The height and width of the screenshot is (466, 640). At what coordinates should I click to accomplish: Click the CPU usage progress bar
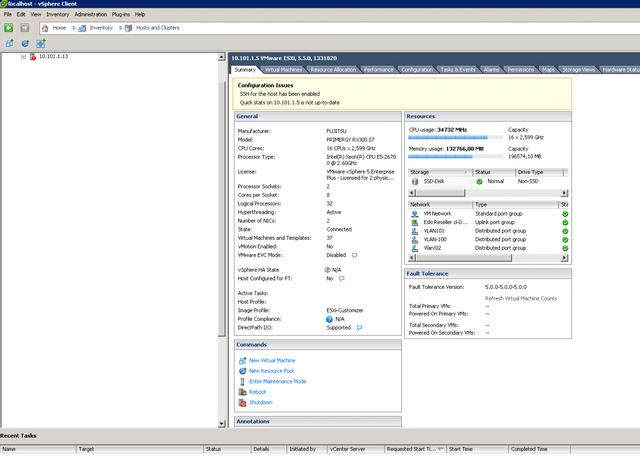(x=456, y=138)
